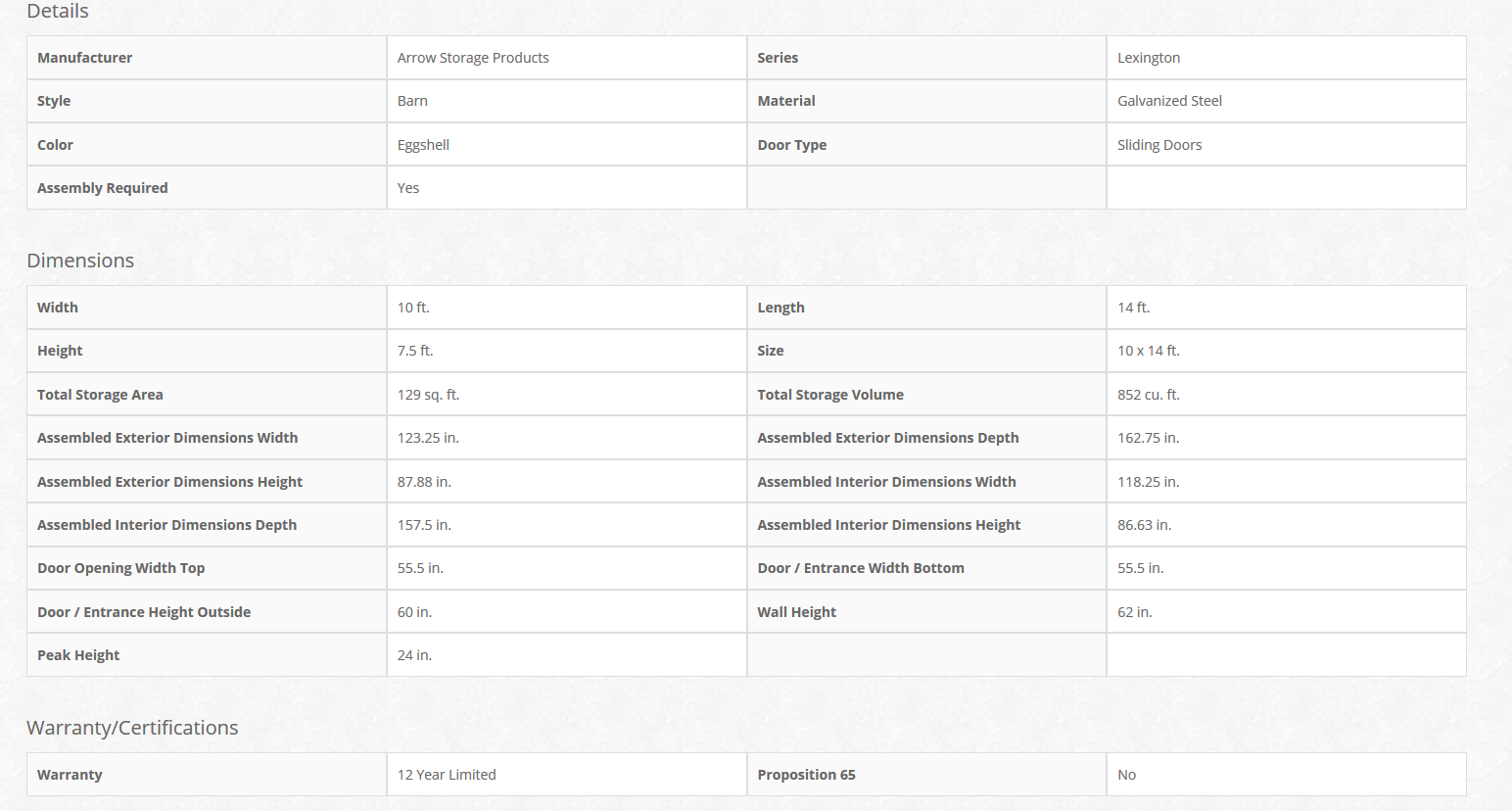This screenshot has width=1512, height=811.
Task: Click Door / Entrance Width Bottom label
Action: pyautogui.click(x=861, y=568)
